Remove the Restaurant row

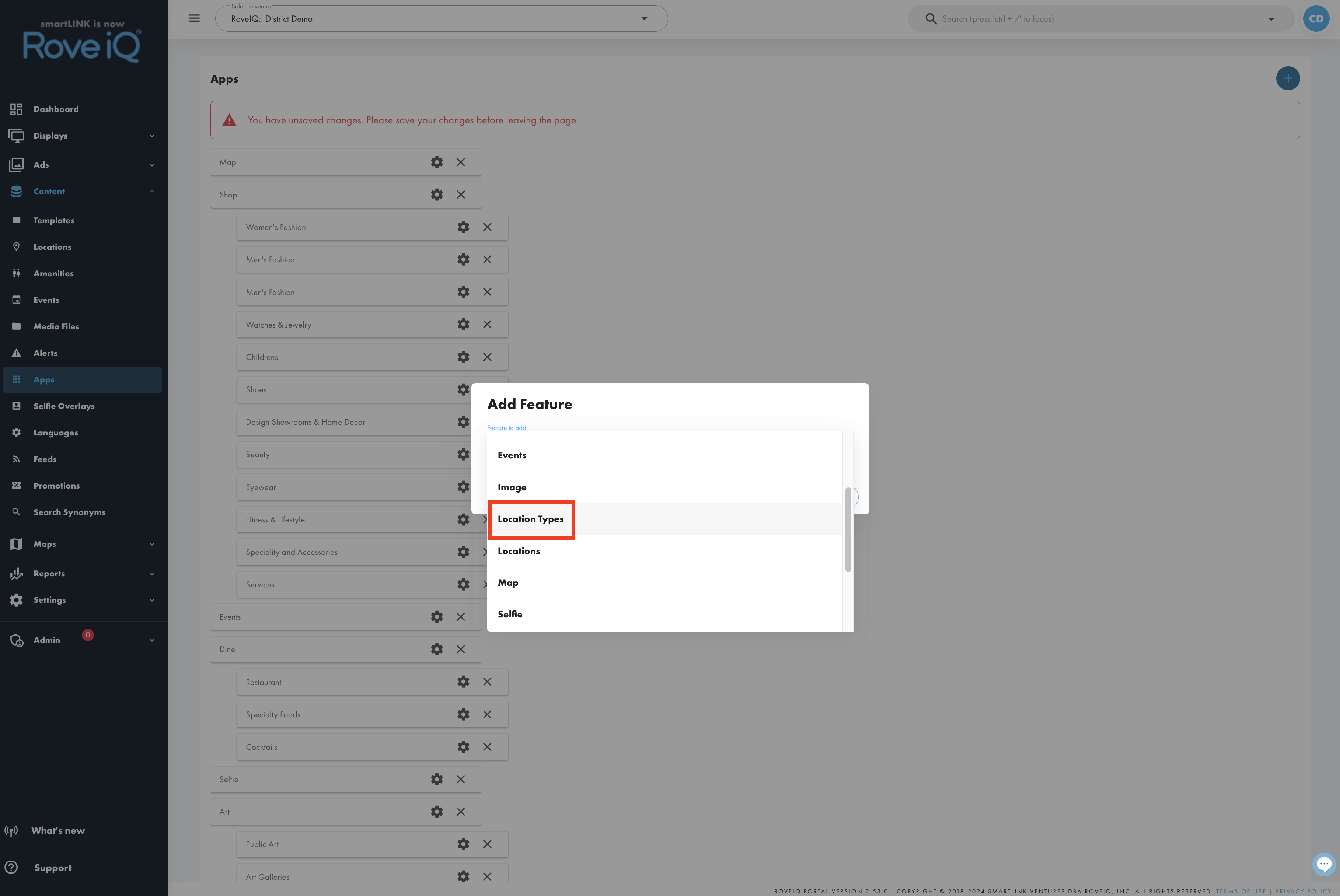pos(487,682)
